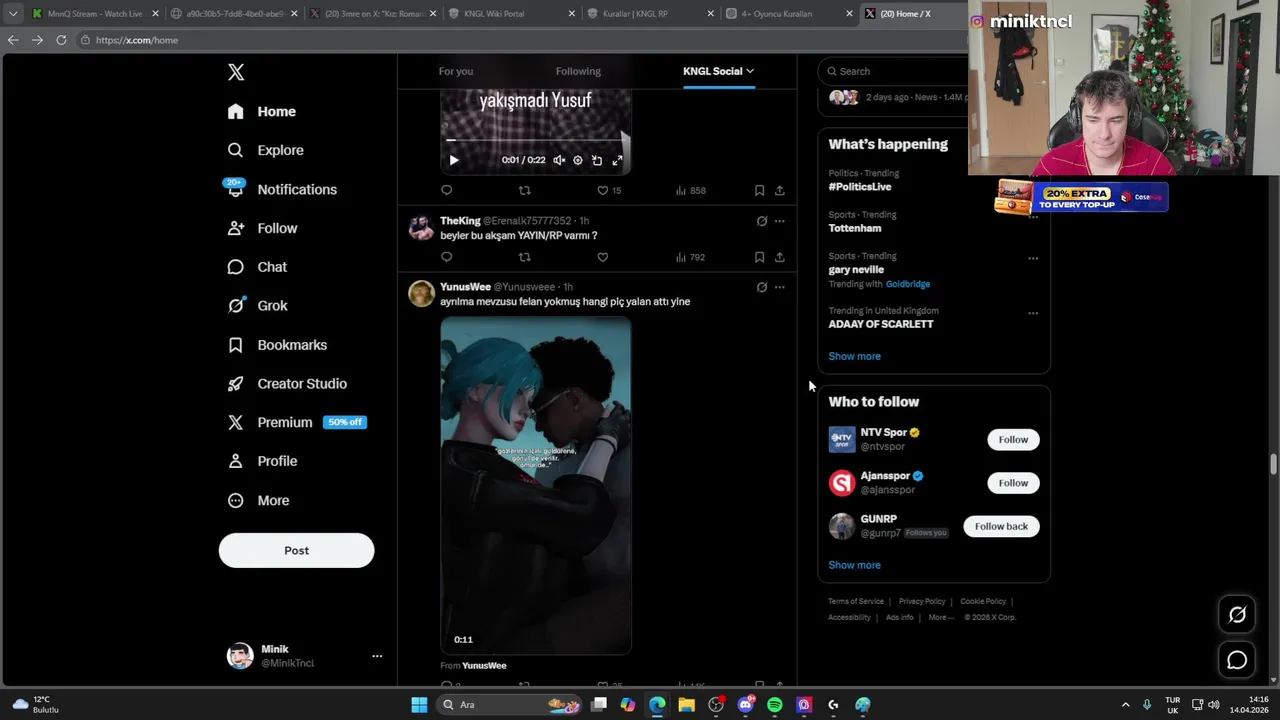Like TheKing's post

[x=602, y=257]
